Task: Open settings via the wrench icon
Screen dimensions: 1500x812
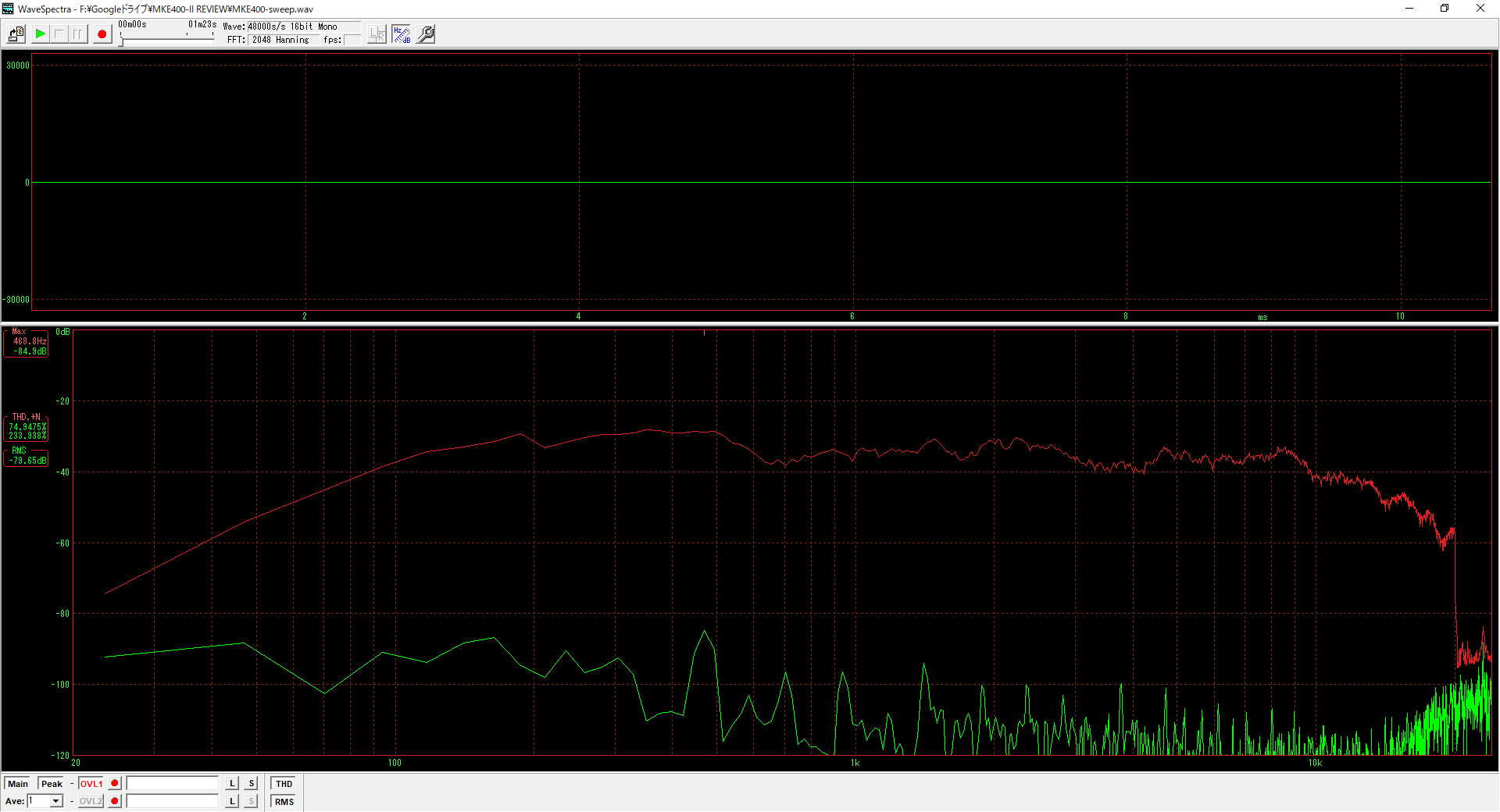Action: [426, 34]
